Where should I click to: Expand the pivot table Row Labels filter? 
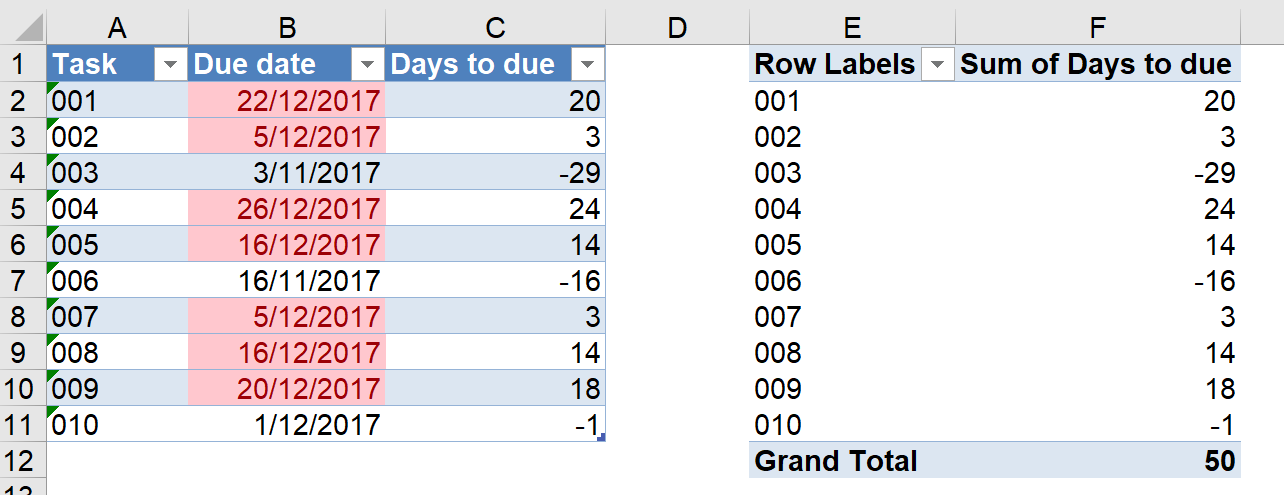pos(937,65)
